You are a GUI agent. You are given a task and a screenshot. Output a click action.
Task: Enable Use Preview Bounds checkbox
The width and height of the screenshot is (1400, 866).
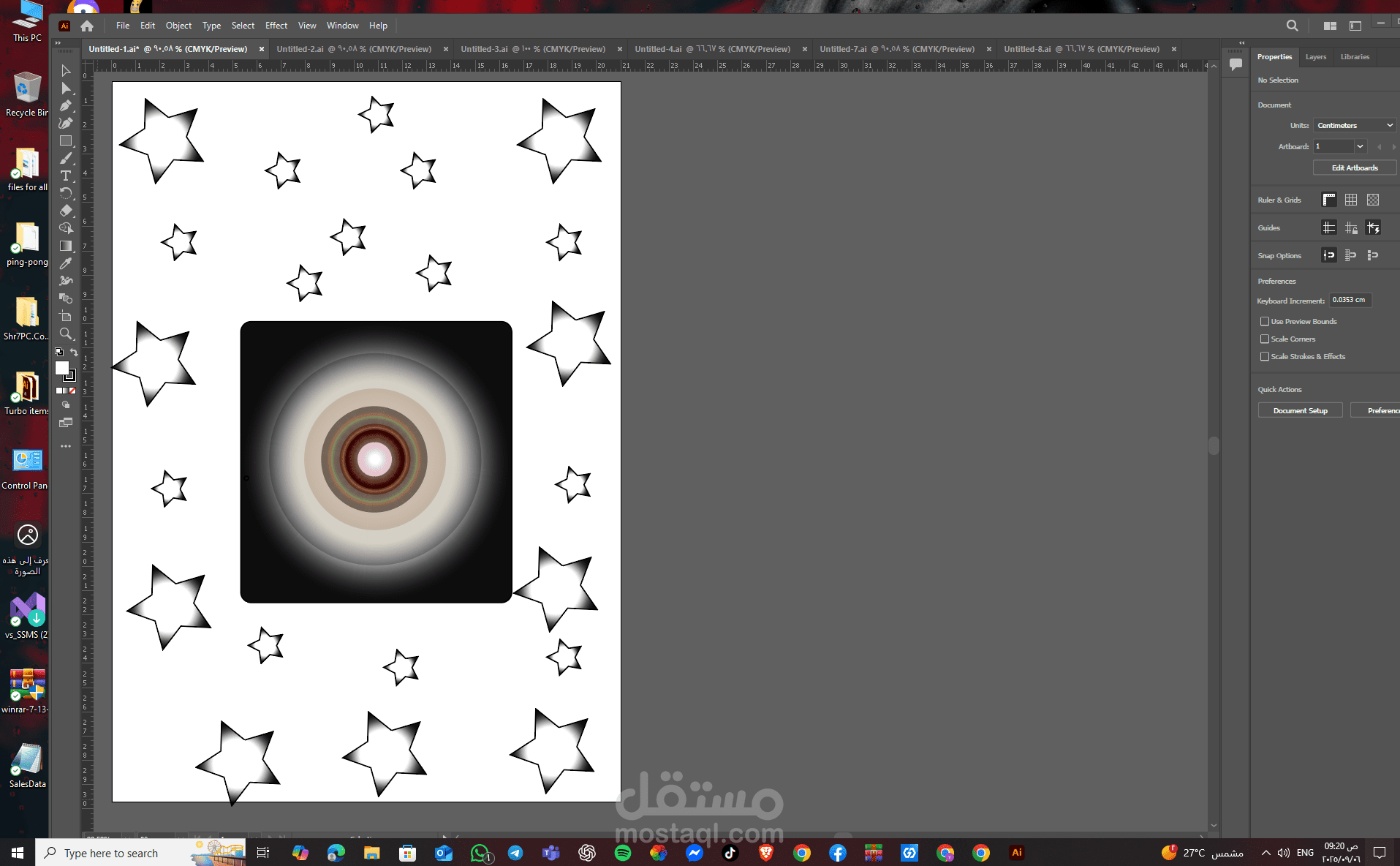click(x=1265, y=322)
